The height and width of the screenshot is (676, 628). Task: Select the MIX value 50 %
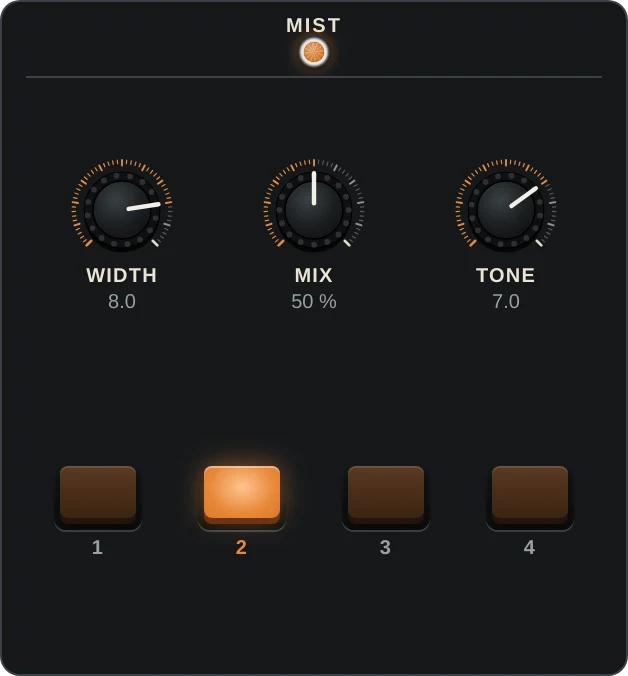pyautogui.click(x=314, y=301)
